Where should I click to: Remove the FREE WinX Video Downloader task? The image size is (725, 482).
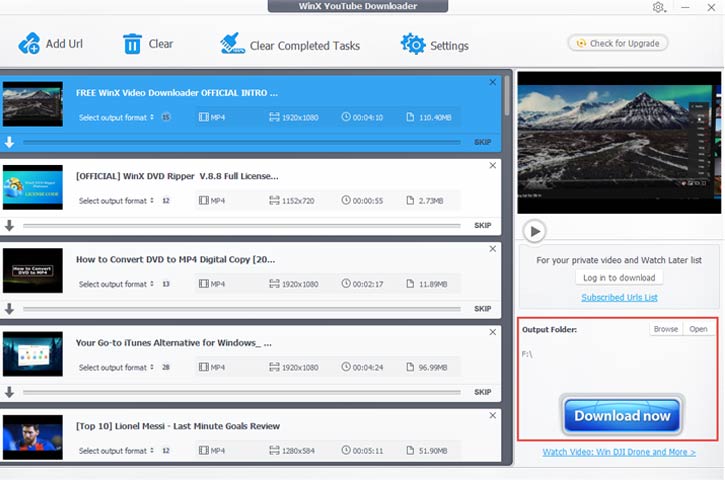click(x=492, y=82)
